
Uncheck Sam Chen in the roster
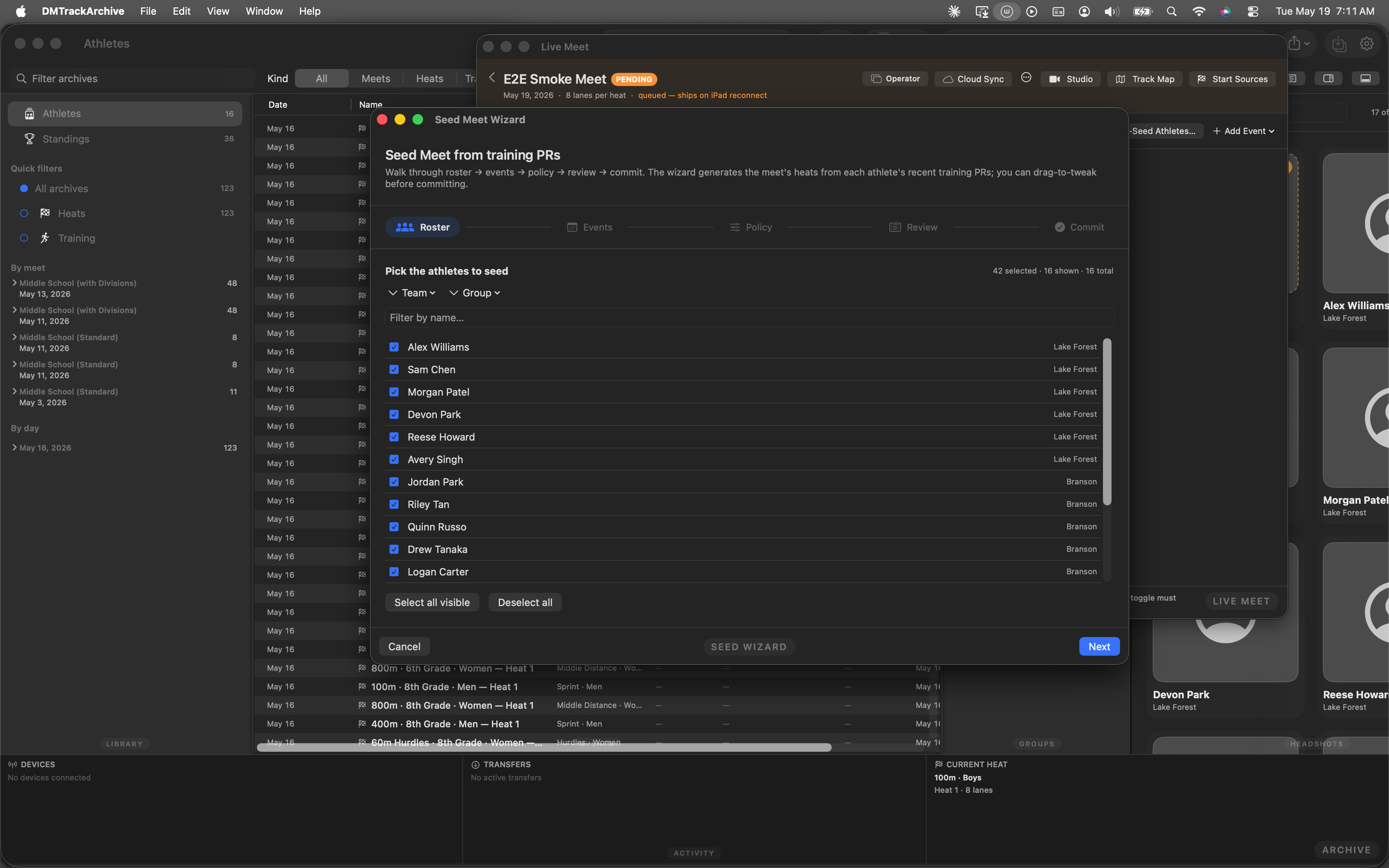(394, 369)
